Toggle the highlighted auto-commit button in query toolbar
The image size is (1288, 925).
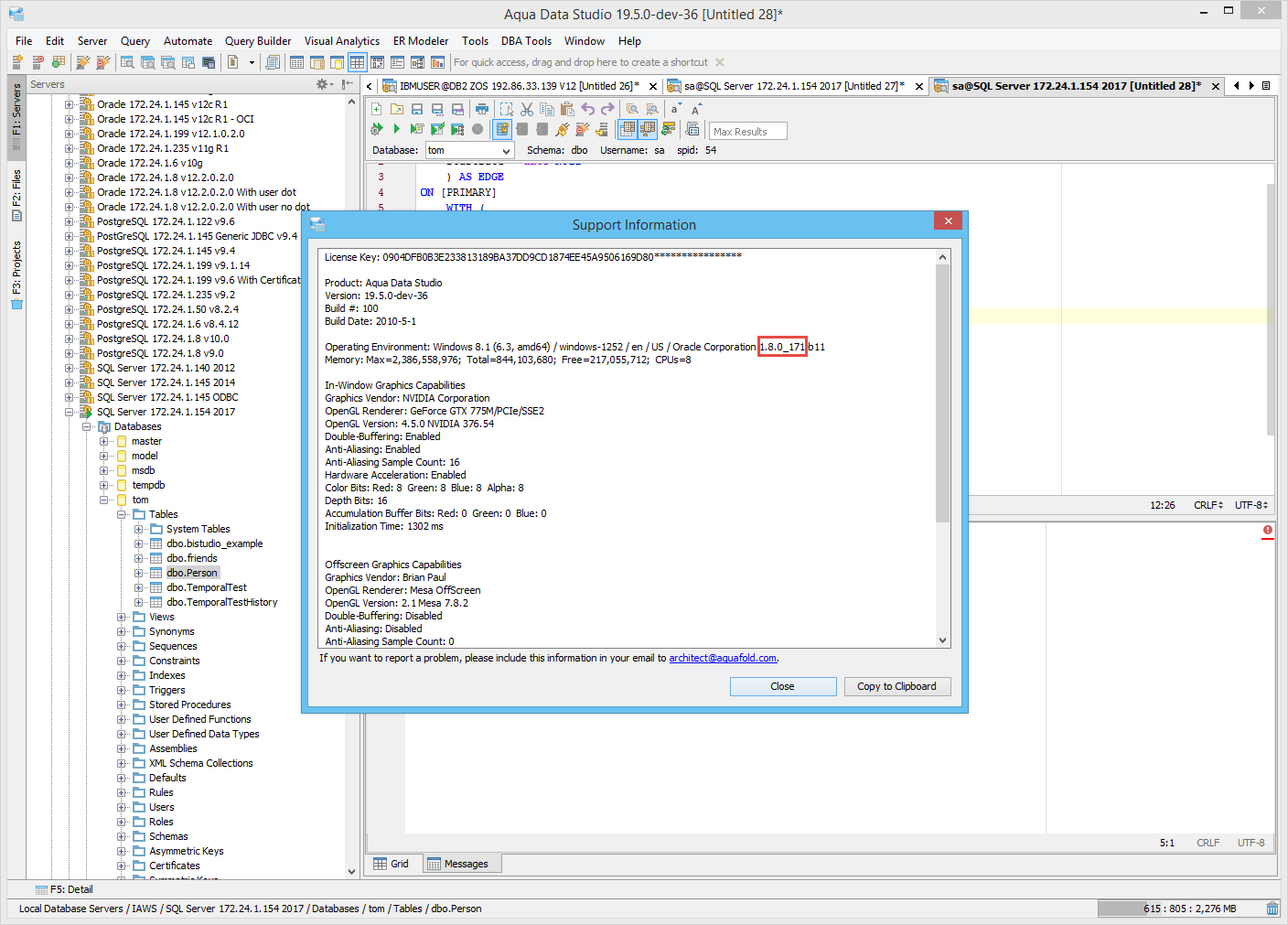tap(502, 129)
